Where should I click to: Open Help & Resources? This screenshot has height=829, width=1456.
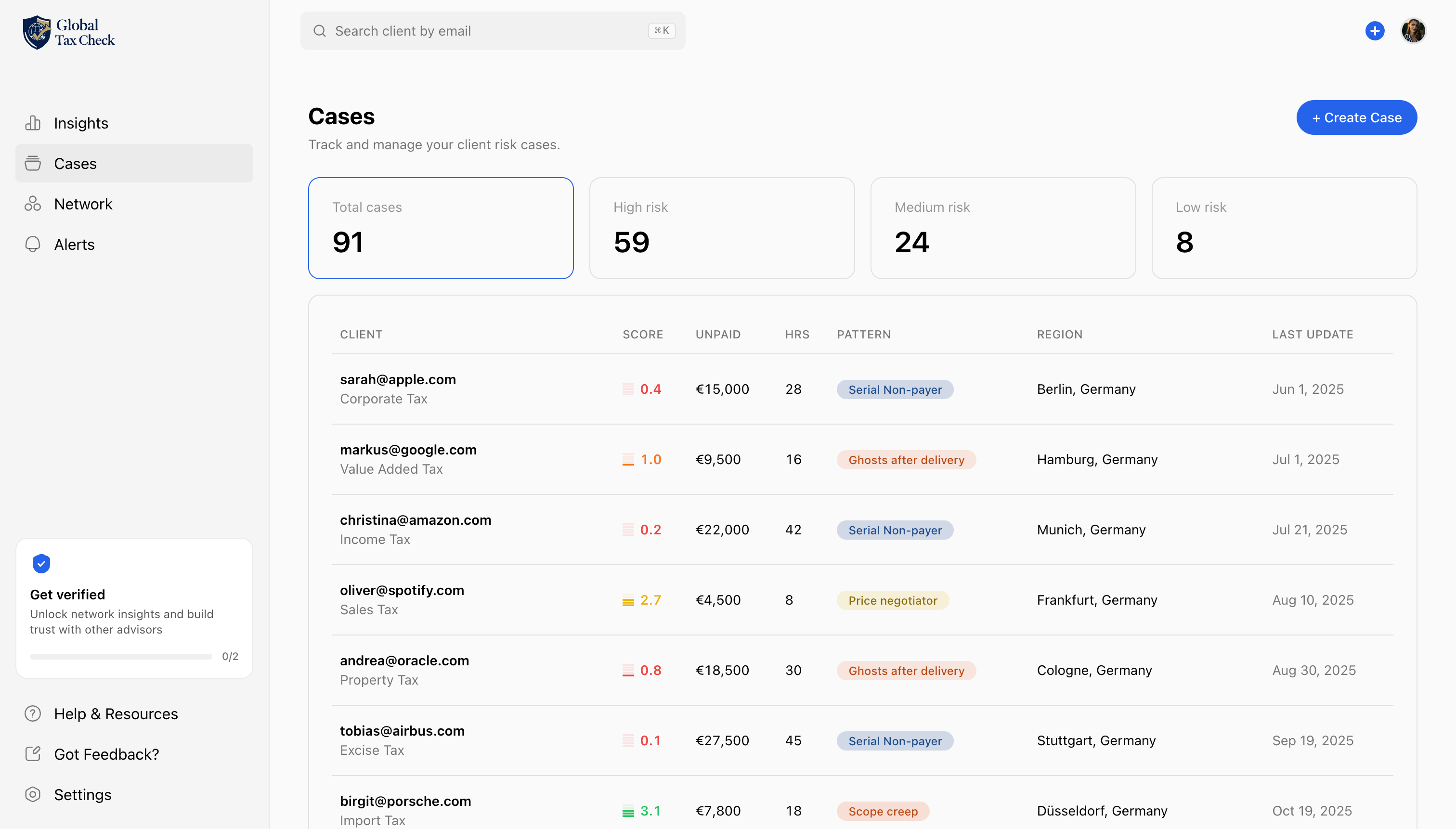coord(134,713)
